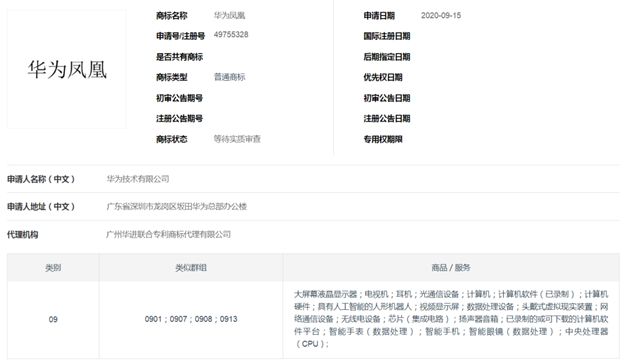Click similar group codes 0901；0907；0908；0913
This screenshot has height=363, width=624.
coord(191,319)
